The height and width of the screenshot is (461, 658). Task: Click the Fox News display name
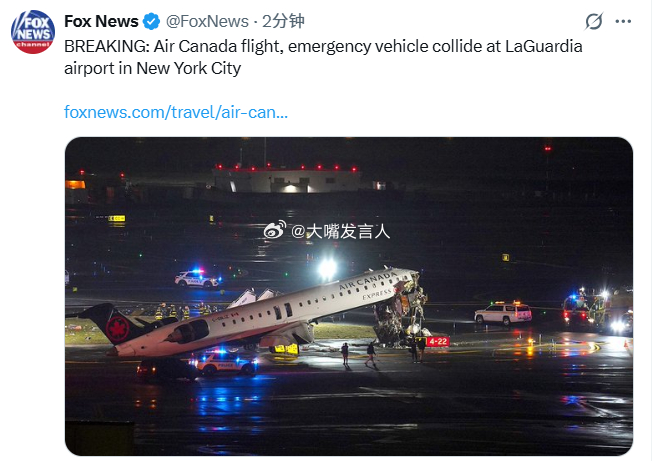coord(101,21)
